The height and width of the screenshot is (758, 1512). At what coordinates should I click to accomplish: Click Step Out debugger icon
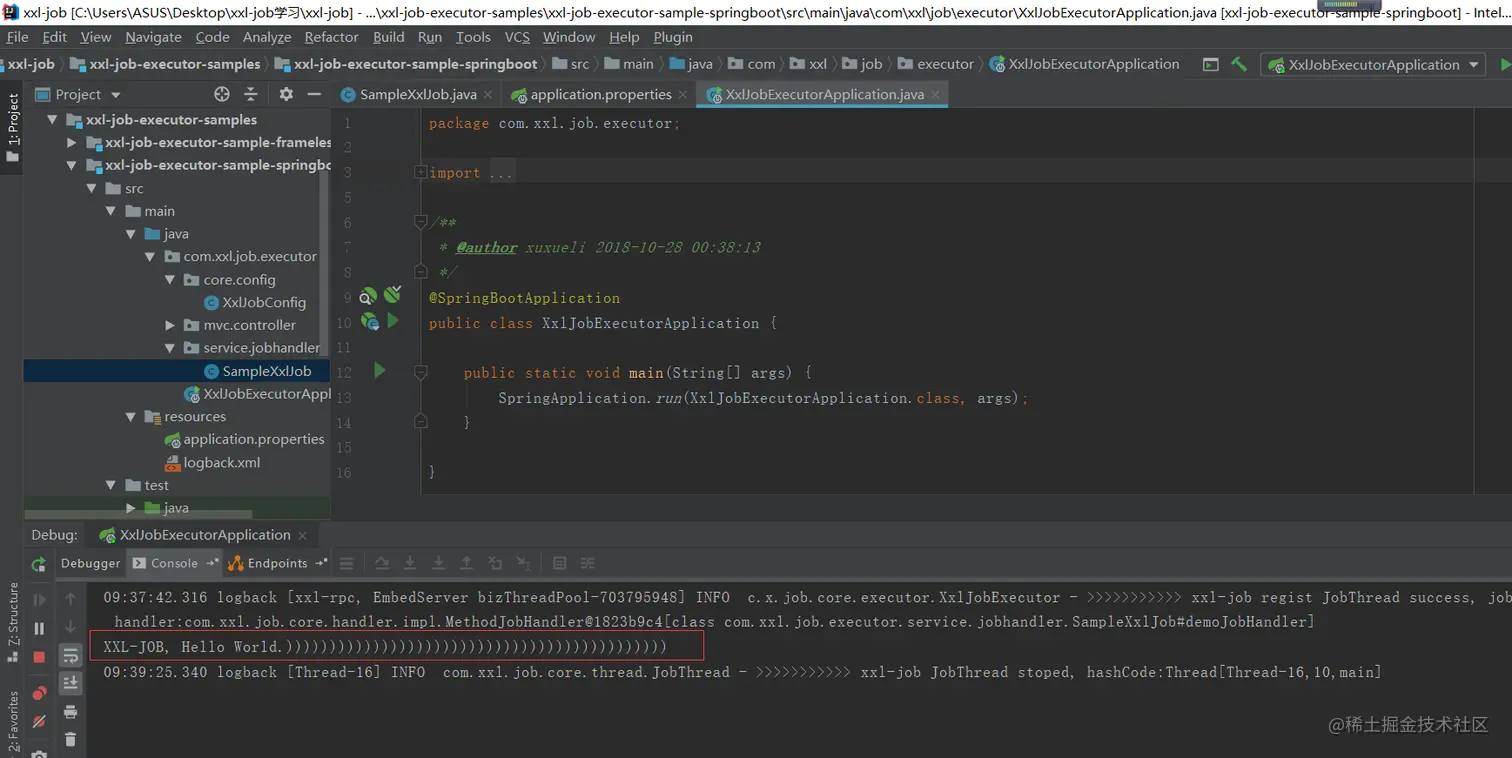[x=467, y=564]
